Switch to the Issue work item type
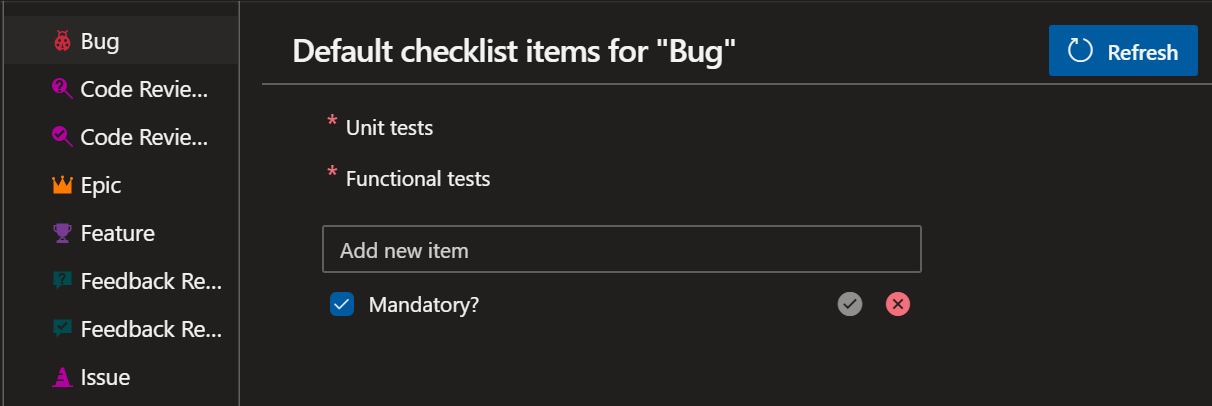 (x=105, y=377)
